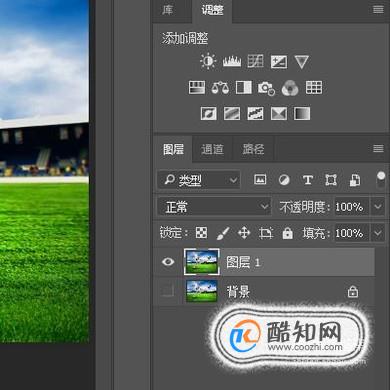Add an Exposure adjustment
The height and width of the screenshot is (390, 390).
pyautogui.click(x=279, y=62)
